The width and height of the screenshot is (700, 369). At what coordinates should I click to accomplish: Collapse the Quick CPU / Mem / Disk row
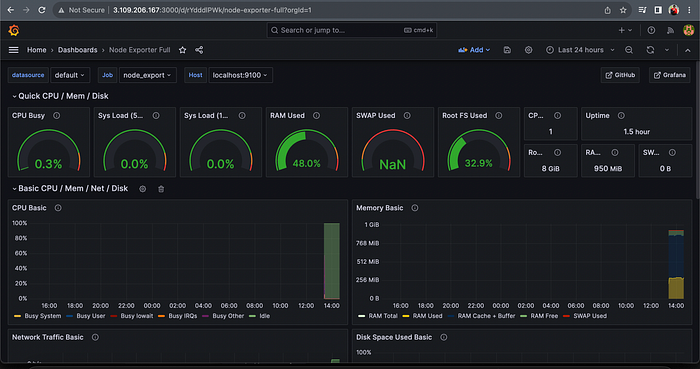pyautogui.click(x=60, y=96)
